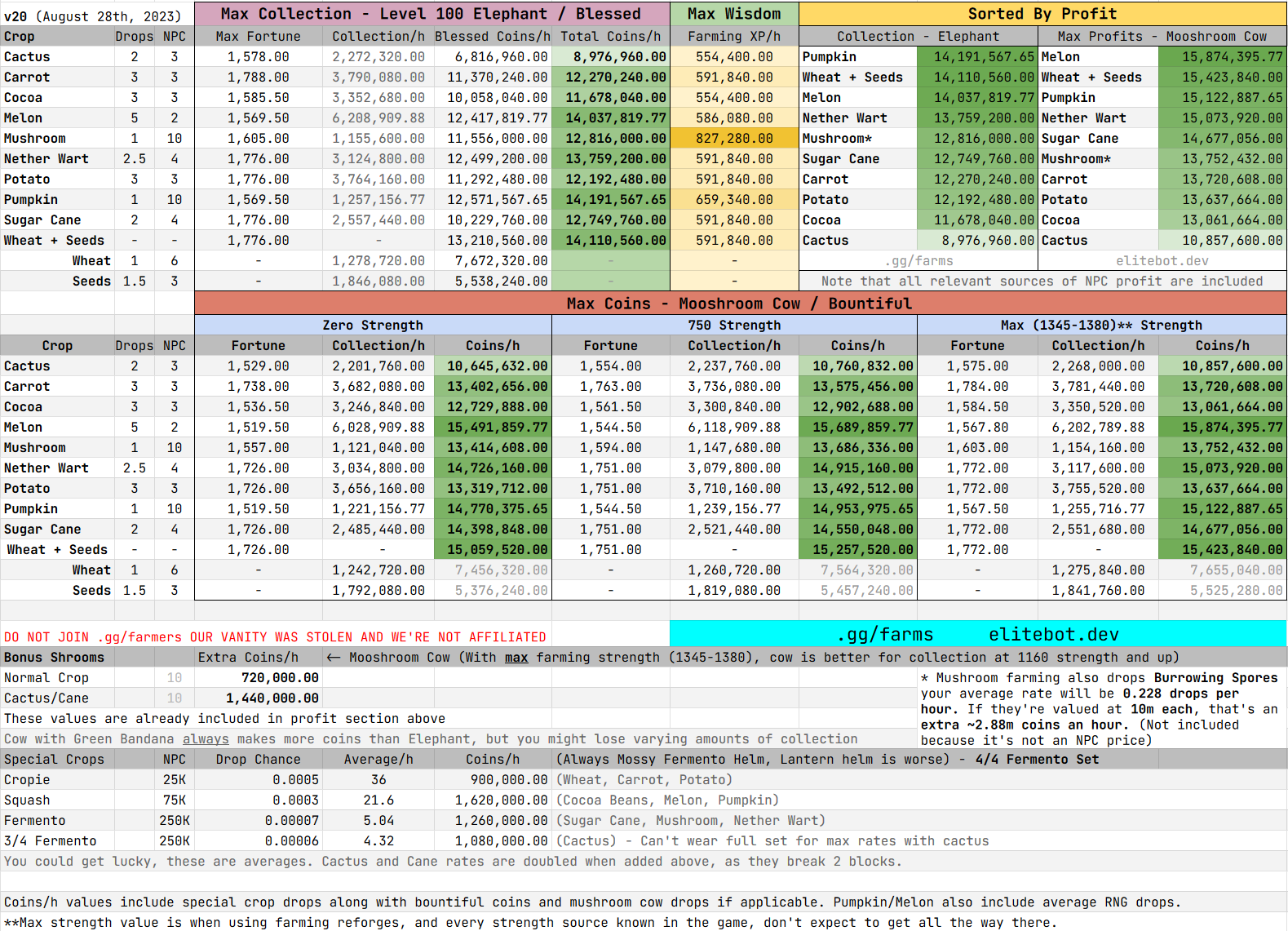
Task: Select the "Sorted By Profit" header
Action: coord(1042,14)
